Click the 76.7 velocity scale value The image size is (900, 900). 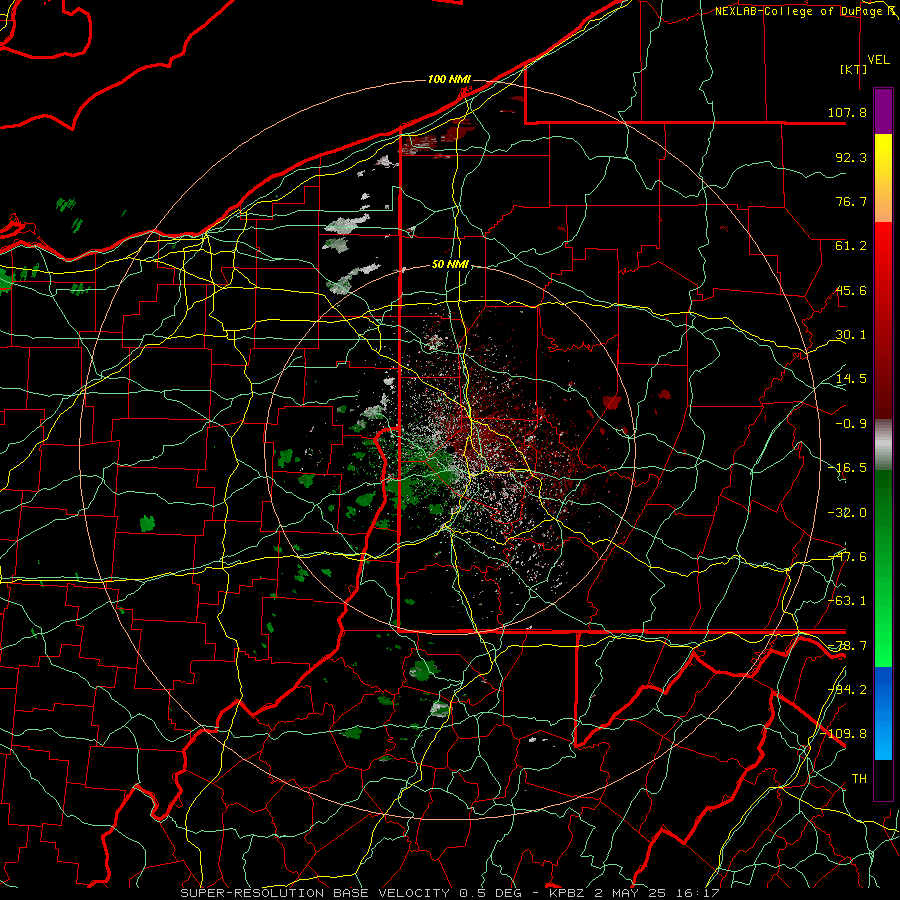(851, 201)
